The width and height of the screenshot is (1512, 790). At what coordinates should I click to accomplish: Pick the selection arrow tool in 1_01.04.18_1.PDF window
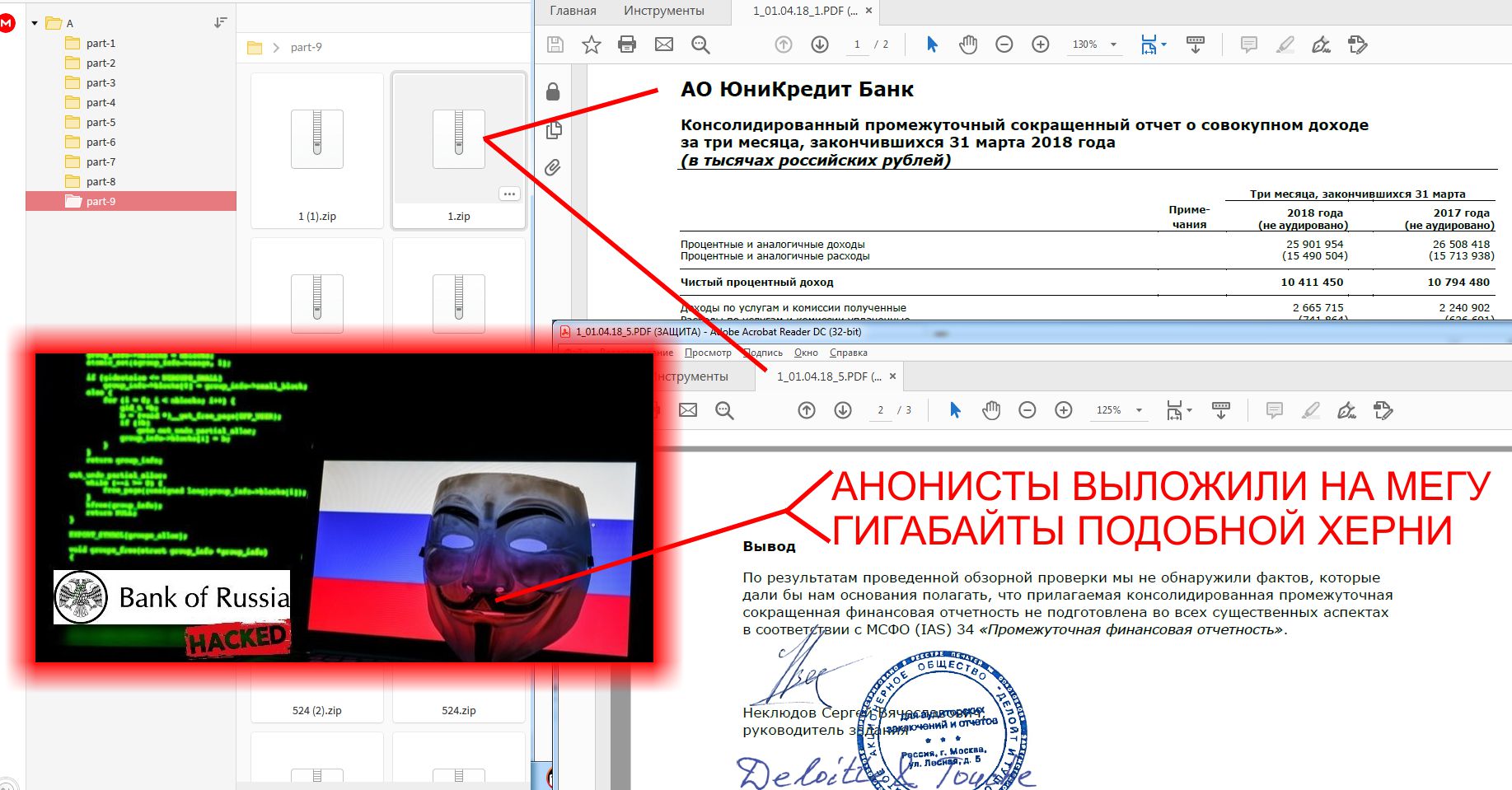point(932,44)
